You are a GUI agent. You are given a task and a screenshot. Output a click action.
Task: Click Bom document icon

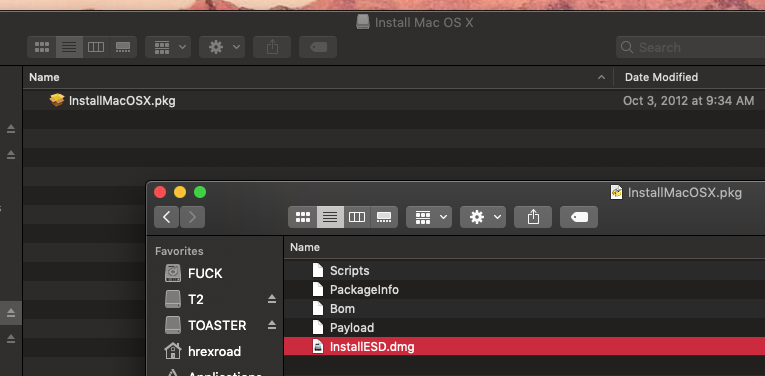tap(318, 308)
